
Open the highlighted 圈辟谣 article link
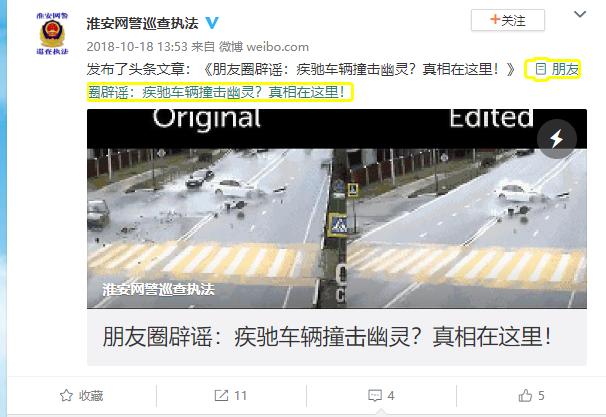pos(220,92)
